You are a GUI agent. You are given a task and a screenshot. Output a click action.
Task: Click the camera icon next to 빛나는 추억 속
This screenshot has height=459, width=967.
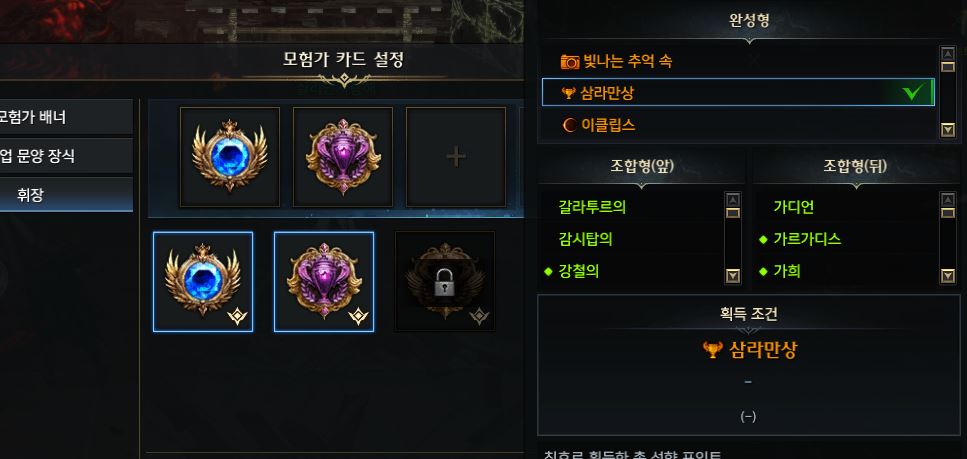point(570,62)
